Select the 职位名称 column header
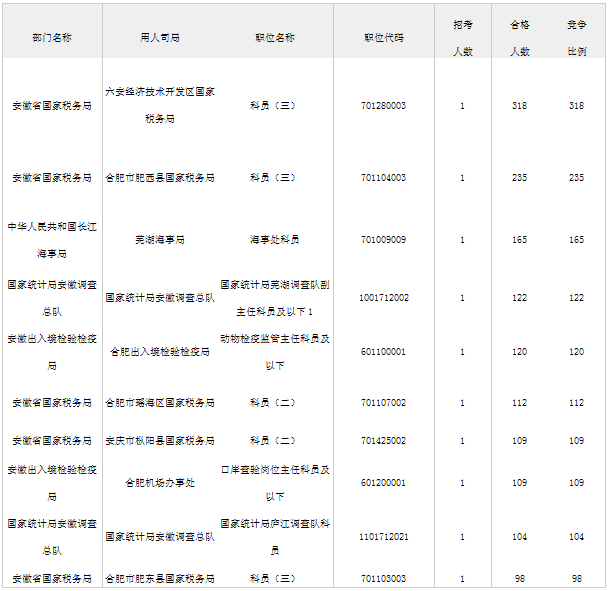 274,37
